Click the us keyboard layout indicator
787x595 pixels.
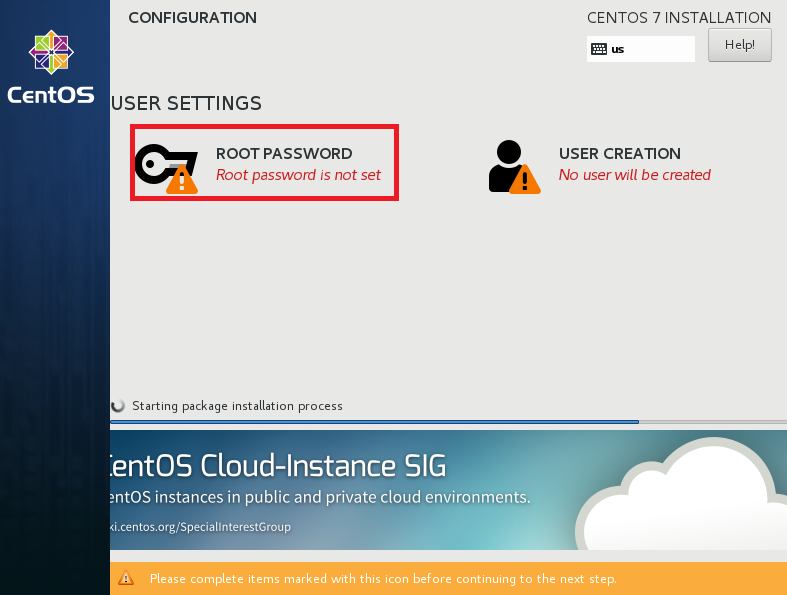[640, 49]
